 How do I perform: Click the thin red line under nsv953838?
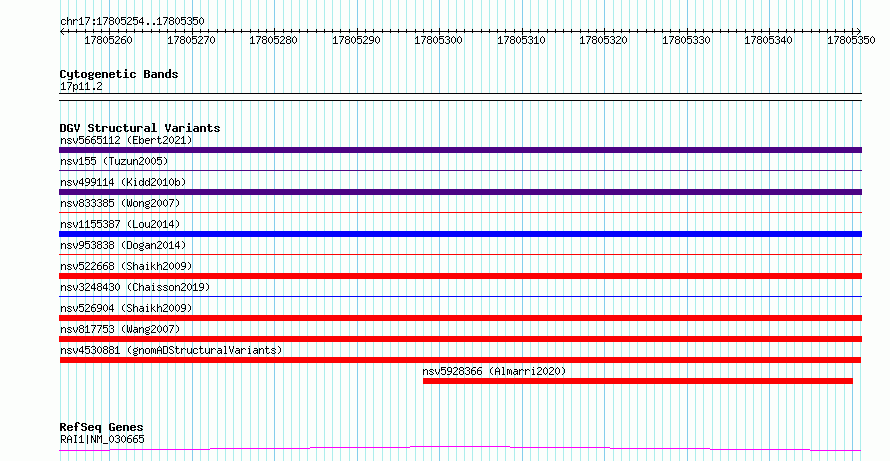pyautogui.click(x=460, y=254)
